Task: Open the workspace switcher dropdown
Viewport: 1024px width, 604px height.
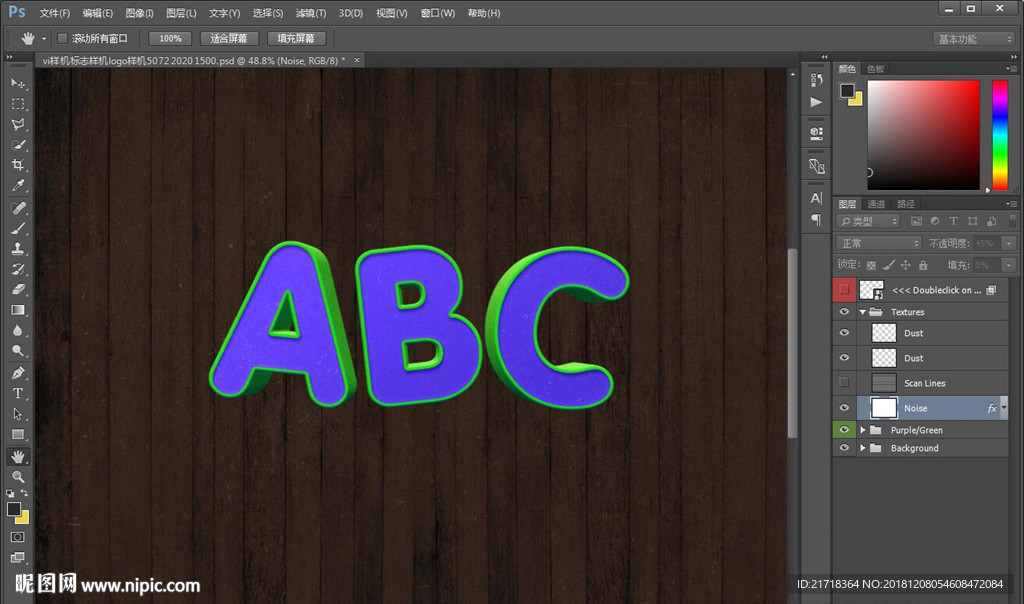Action: 974,39
